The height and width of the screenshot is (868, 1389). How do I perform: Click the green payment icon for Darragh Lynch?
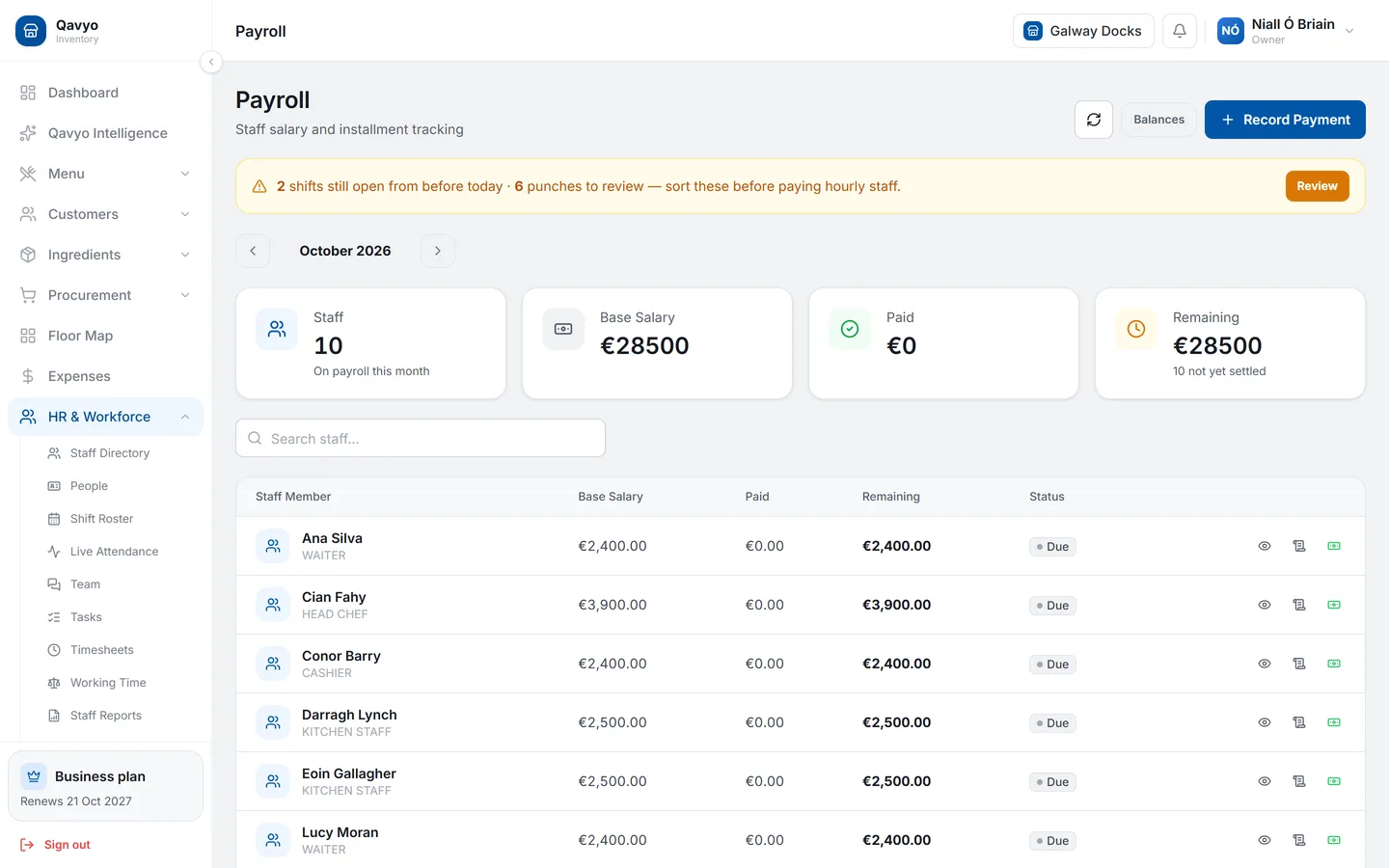pyautogui.click(x=1334, y=722)
